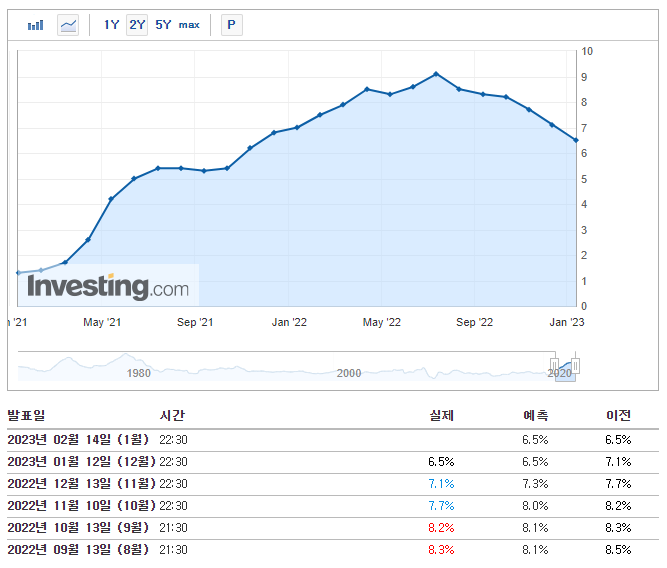Open the 2022년 12월 13일 (11월) release row
Image resolution: width=667 pixels, height=568 pixels.
(333, 484)
